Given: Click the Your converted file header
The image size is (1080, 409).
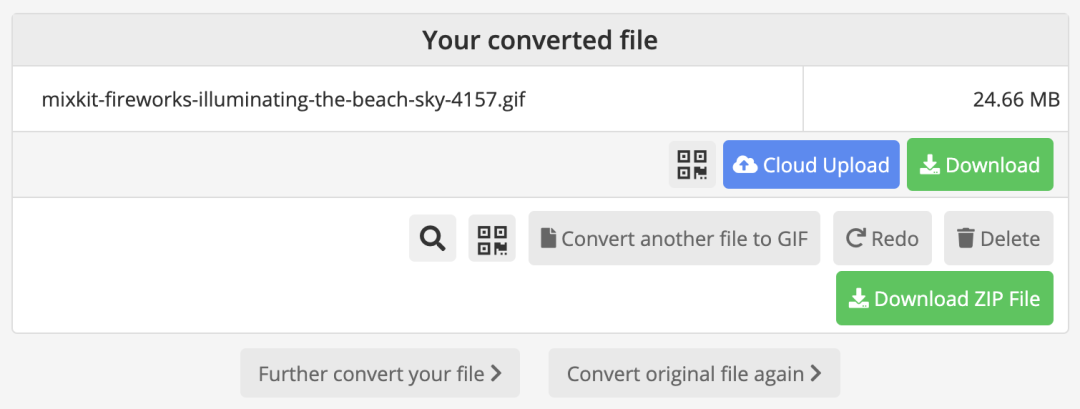Looking at the screenshot, I should [540, 41].
